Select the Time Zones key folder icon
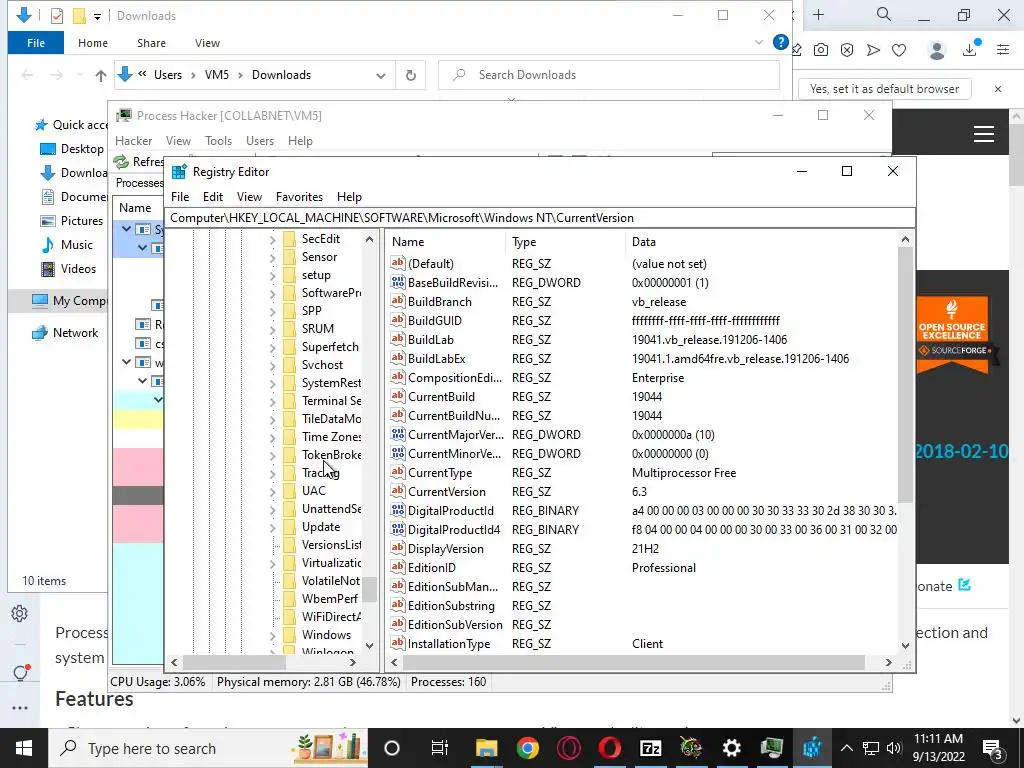Viewport: 1024px width, 768px height. point(289,437)
